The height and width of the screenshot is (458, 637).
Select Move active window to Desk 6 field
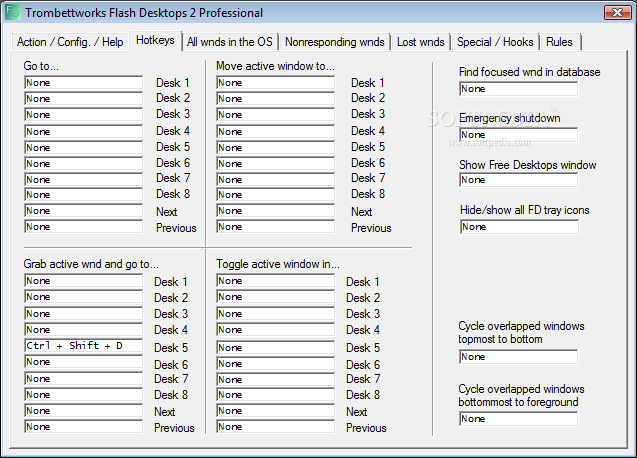tap(276, 163)
